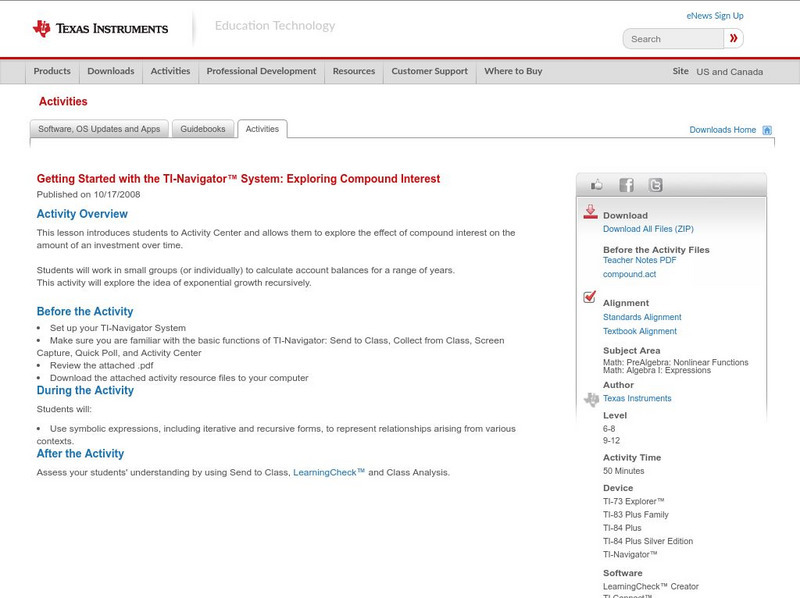Image resolution: width=800 pixels, height=598 pixels.
Task: Click the LearningCheck Creator software entry
Action: [651, 587]
